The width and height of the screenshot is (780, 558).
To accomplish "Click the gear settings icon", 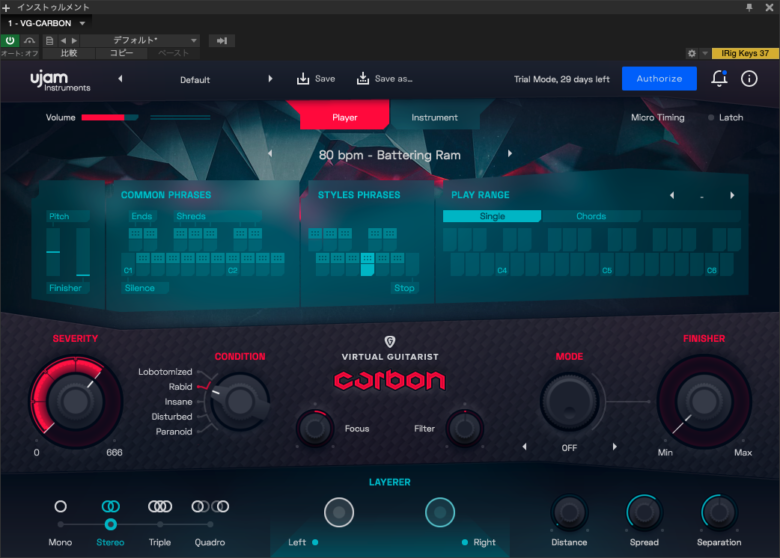I will 691,53.
